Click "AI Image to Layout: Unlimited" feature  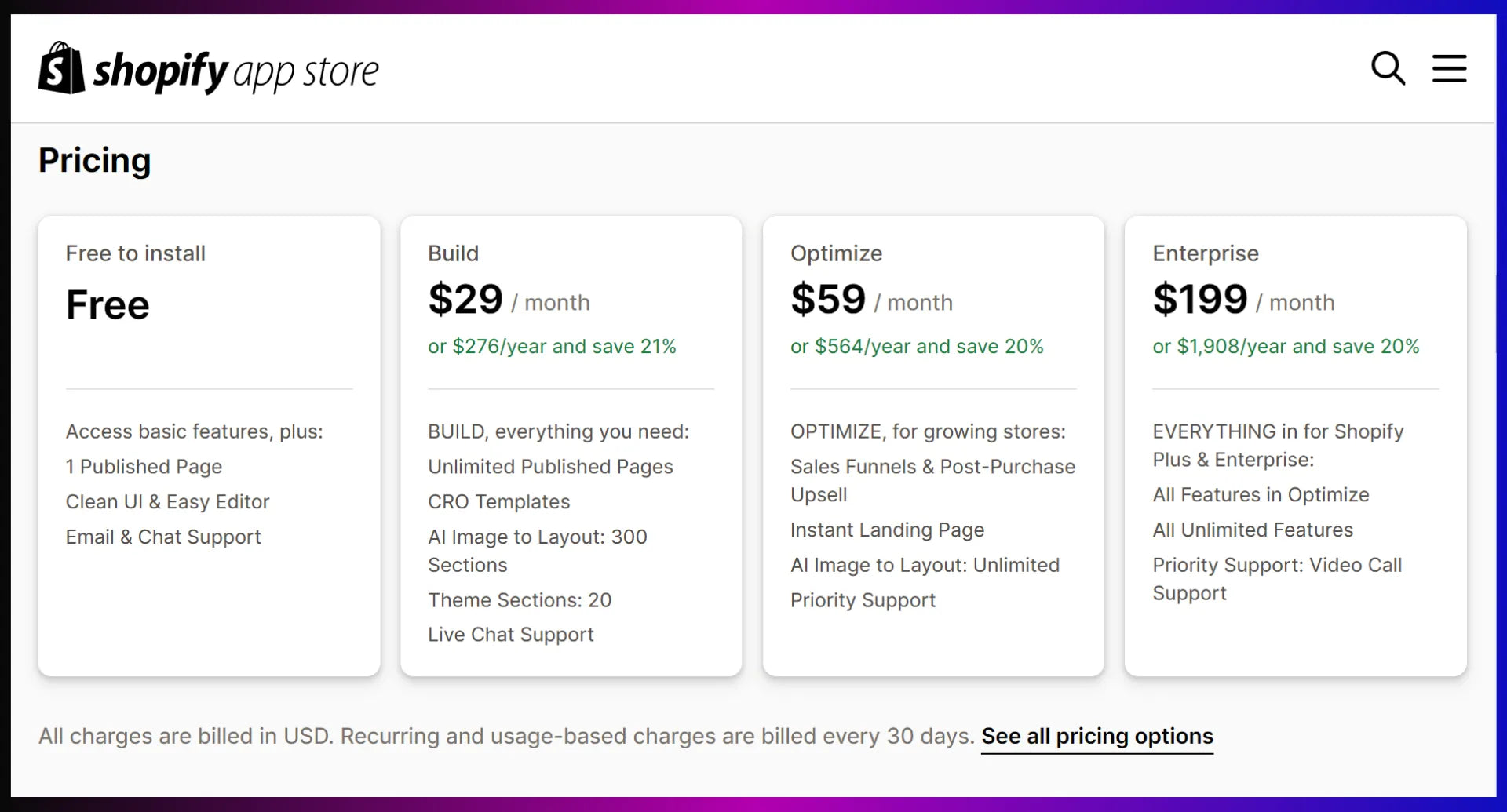[925, 566]
